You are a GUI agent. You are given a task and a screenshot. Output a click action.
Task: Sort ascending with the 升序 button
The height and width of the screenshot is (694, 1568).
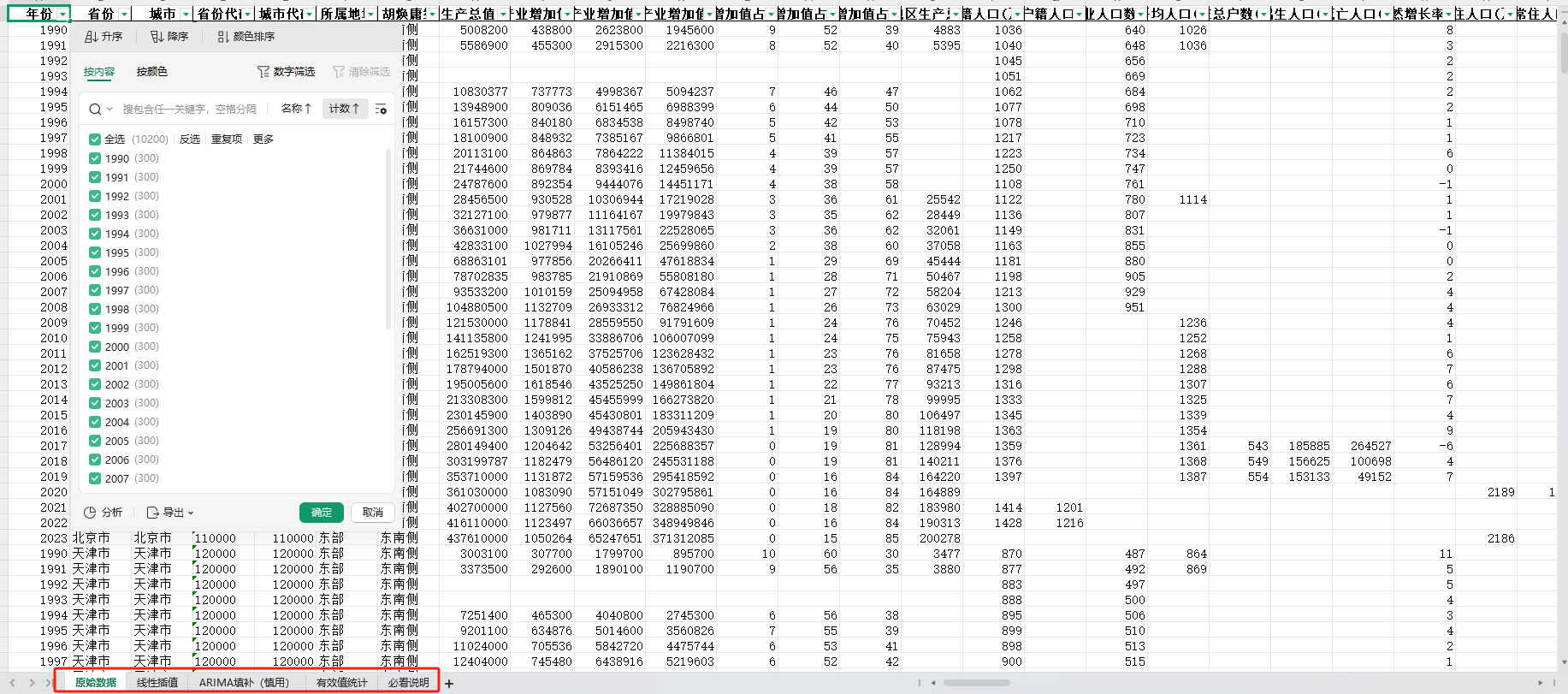pos(104,37)
